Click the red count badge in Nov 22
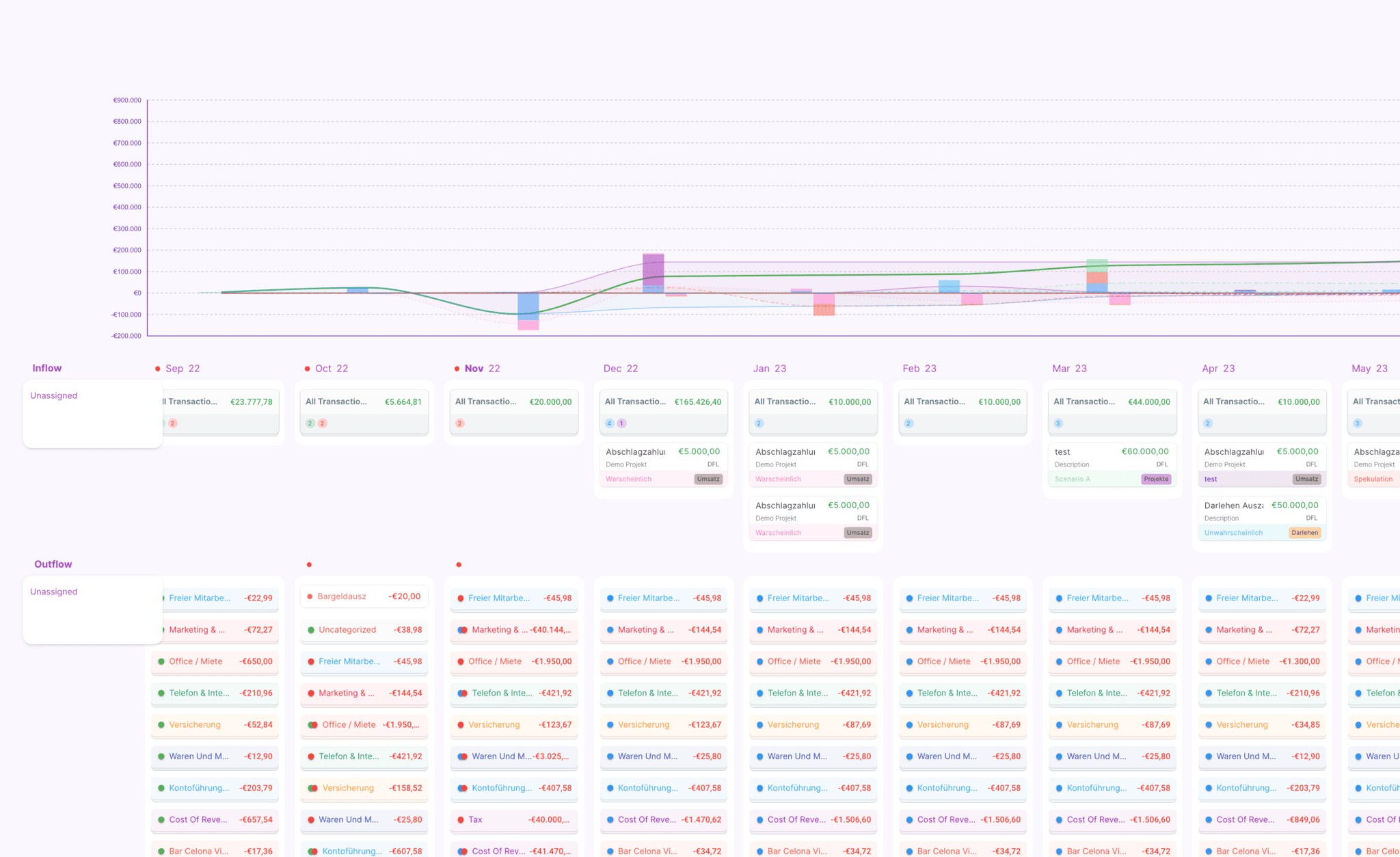This screenshot has width=1400, height=857. [x=459, y=423]
